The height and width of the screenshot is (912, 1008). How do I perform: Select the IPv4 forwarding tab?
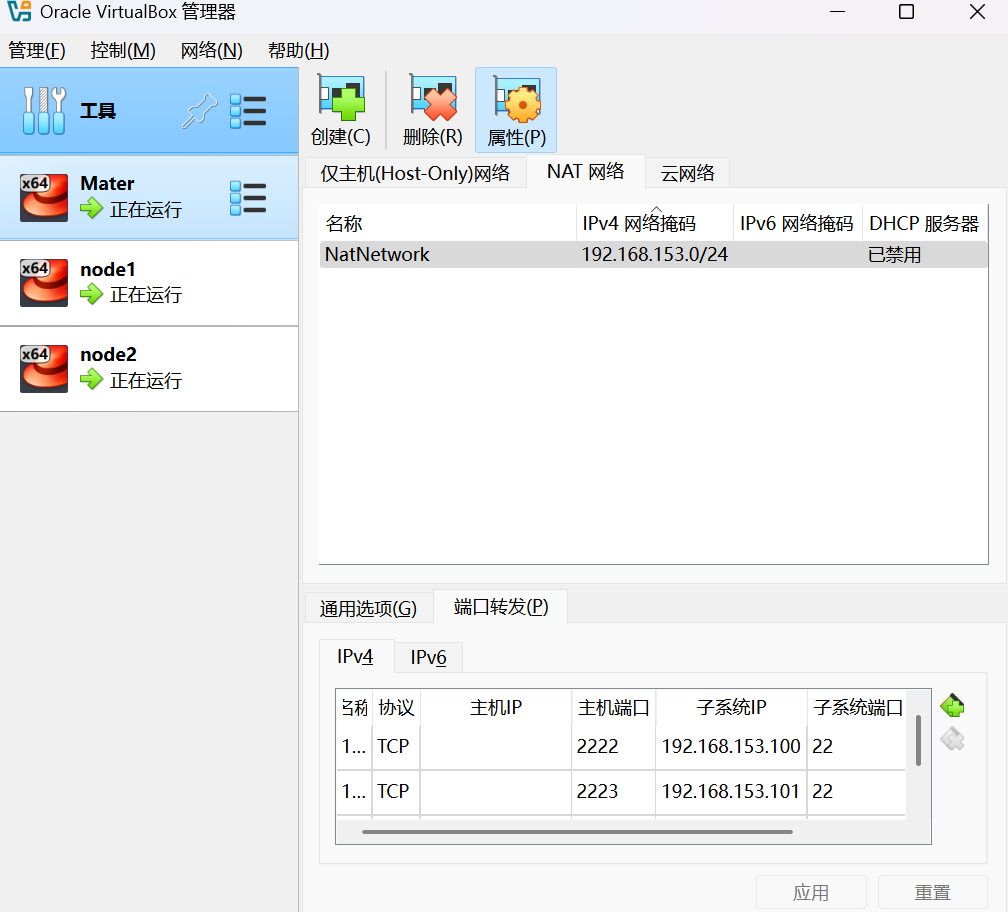coord(355,656)
